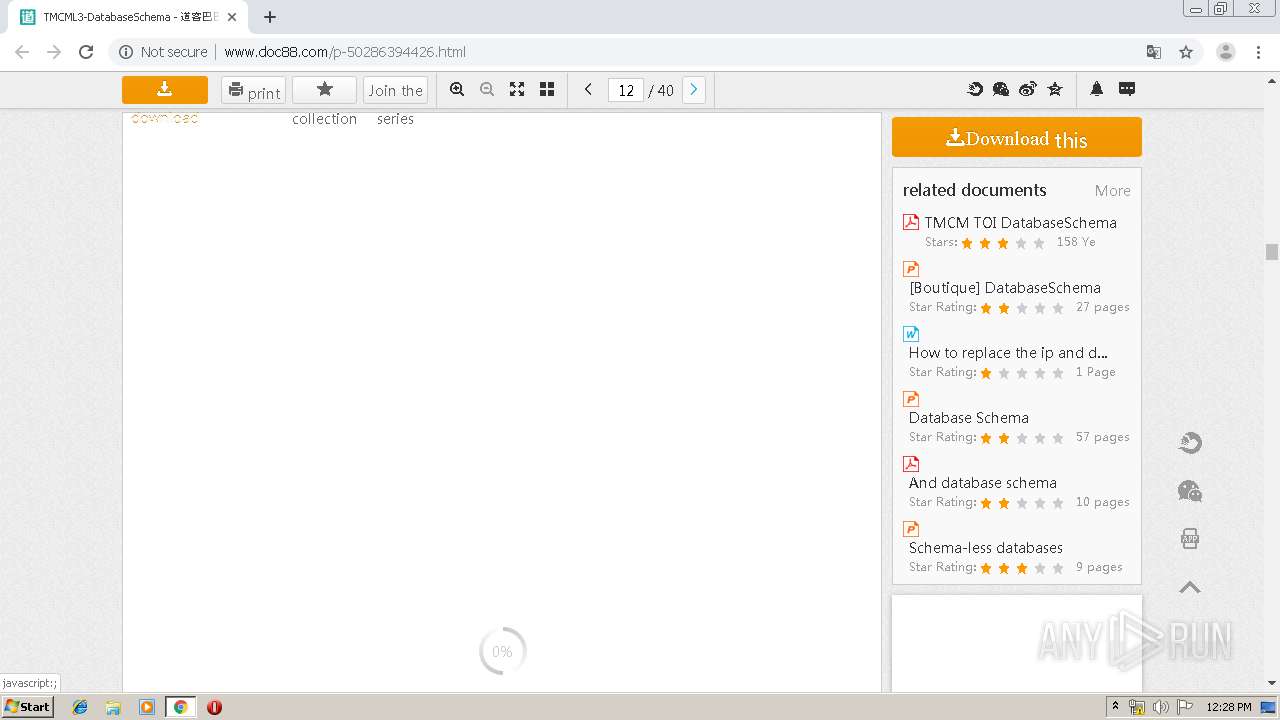1280x720 pixels.
Task: Open Internet Explorer from taskbar
Action: click(x=80, y=707)
